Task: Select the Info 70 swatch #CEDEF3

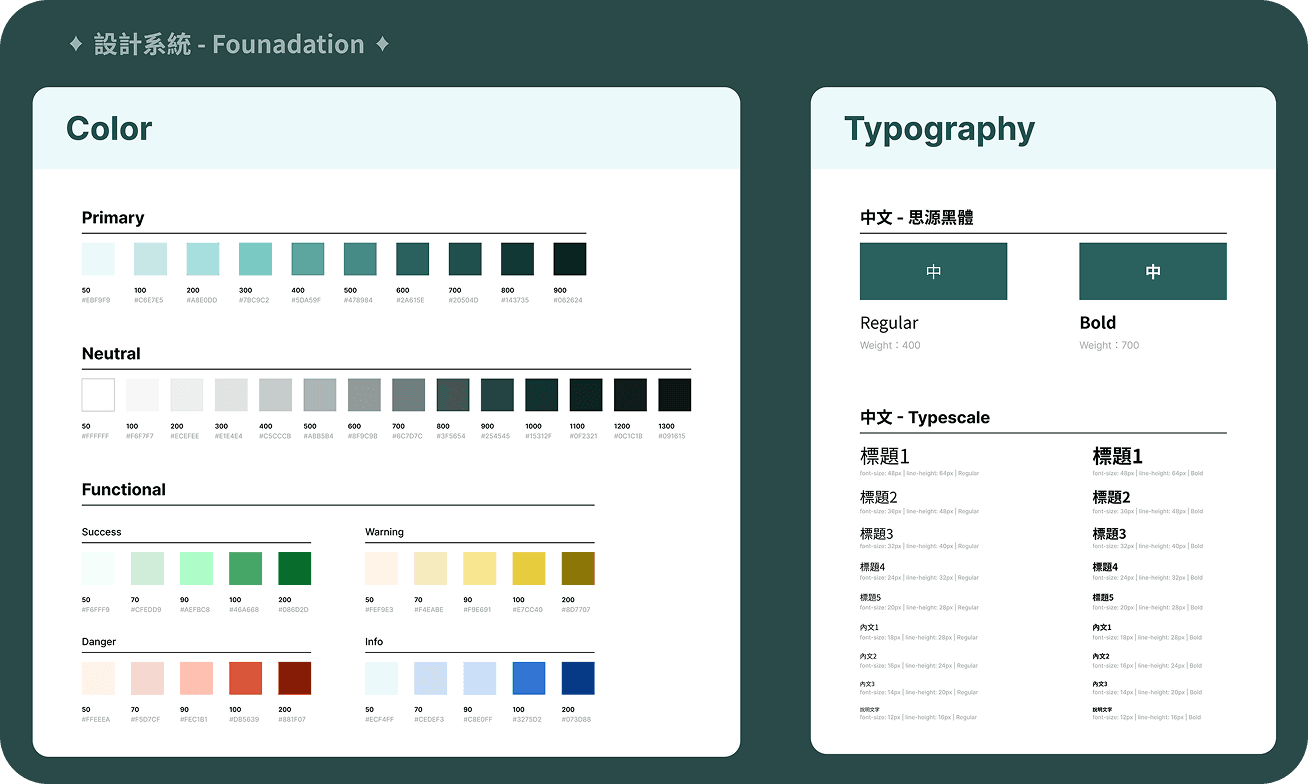Action: tap(430, 678)
